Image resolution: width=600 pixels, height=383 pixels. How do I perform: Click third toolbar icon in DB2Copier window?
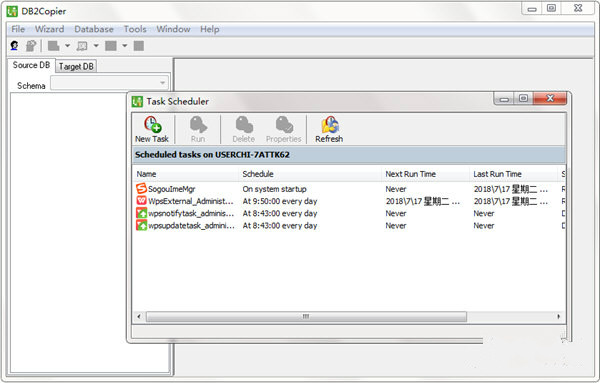[x=53, y=46]
